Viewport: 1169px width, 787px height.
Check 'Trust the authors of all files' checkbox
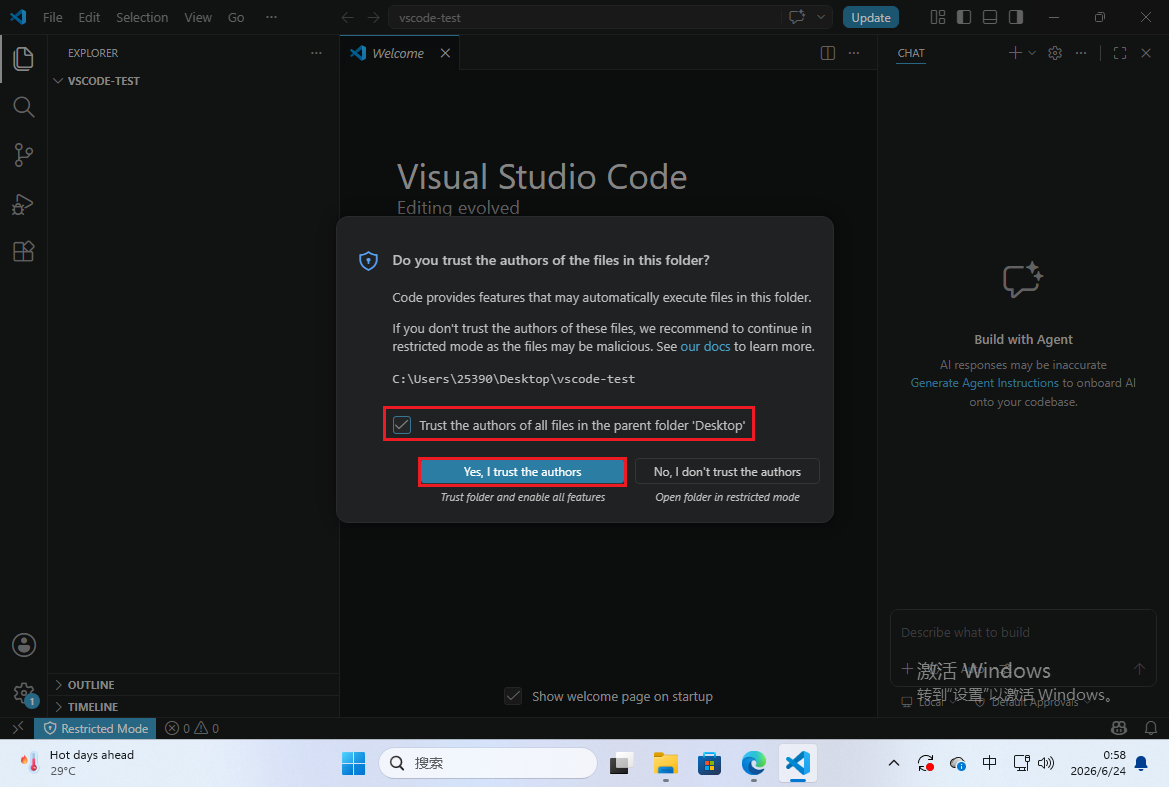(x=402, y=425)
